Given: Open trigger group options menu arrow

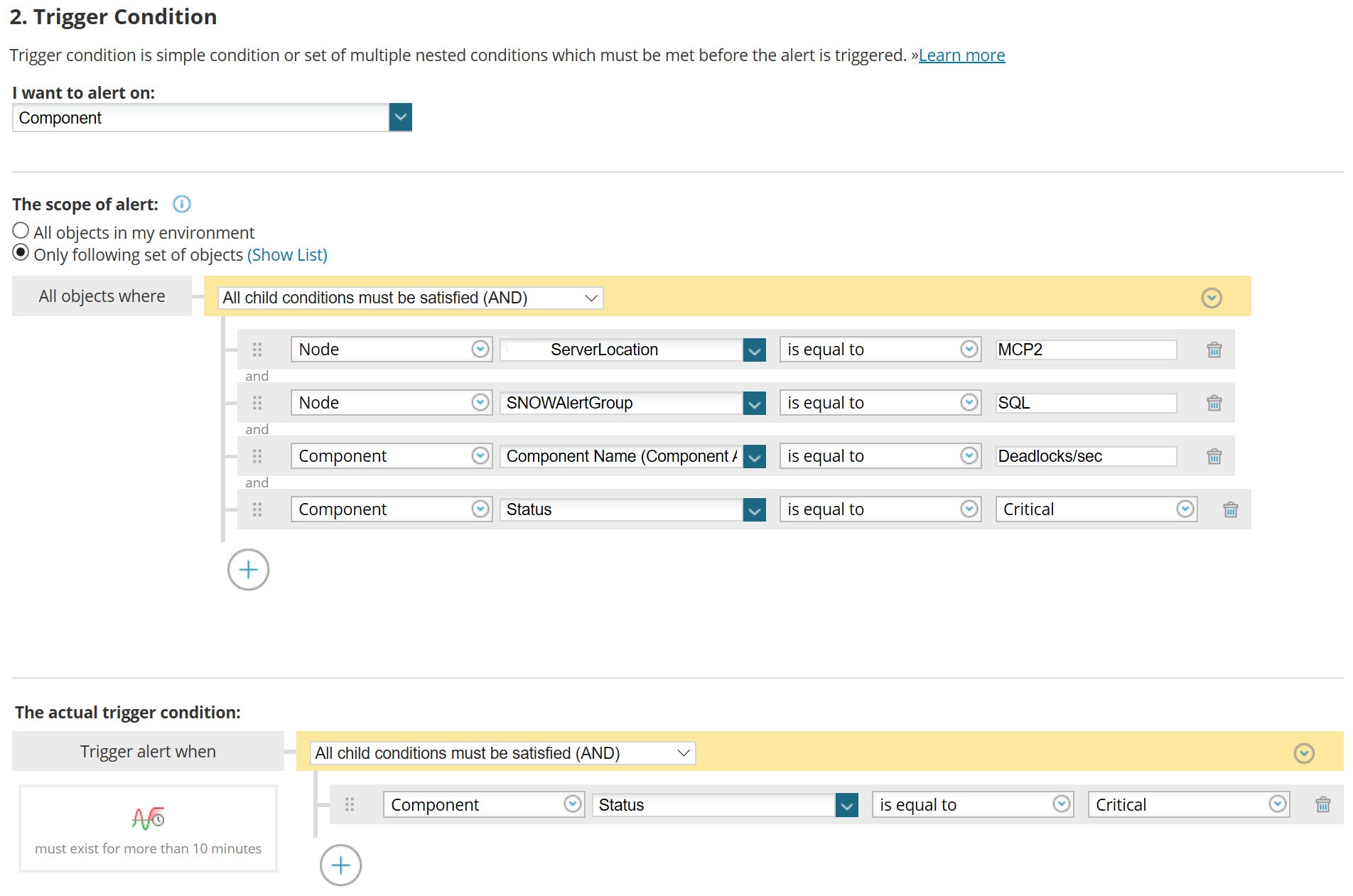Looking at the screenshot, I should click(1303, 753).
